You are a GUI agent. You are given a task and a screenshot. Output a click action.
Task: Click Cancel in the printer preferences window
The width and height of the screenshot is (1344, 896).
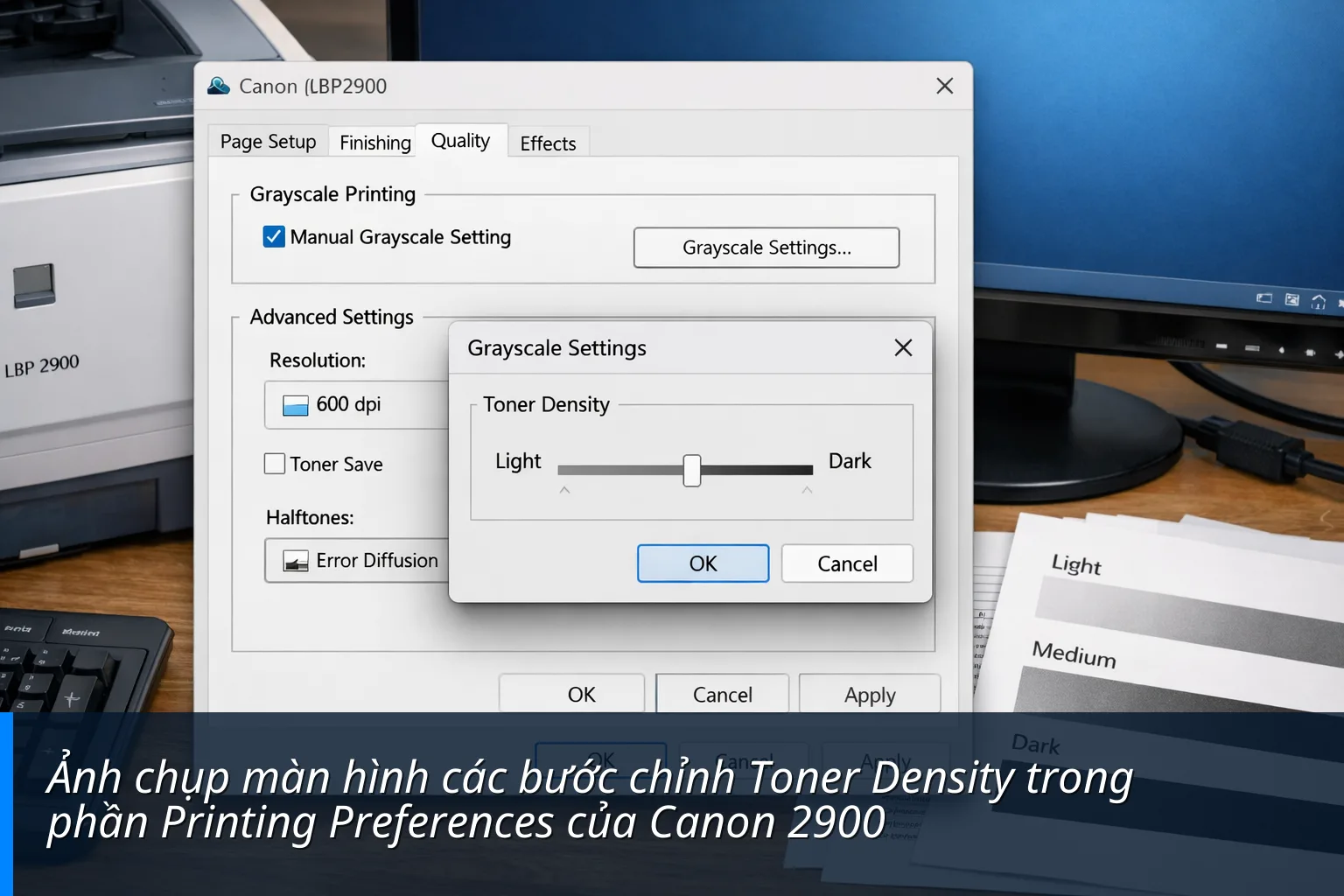coord(723,695)
